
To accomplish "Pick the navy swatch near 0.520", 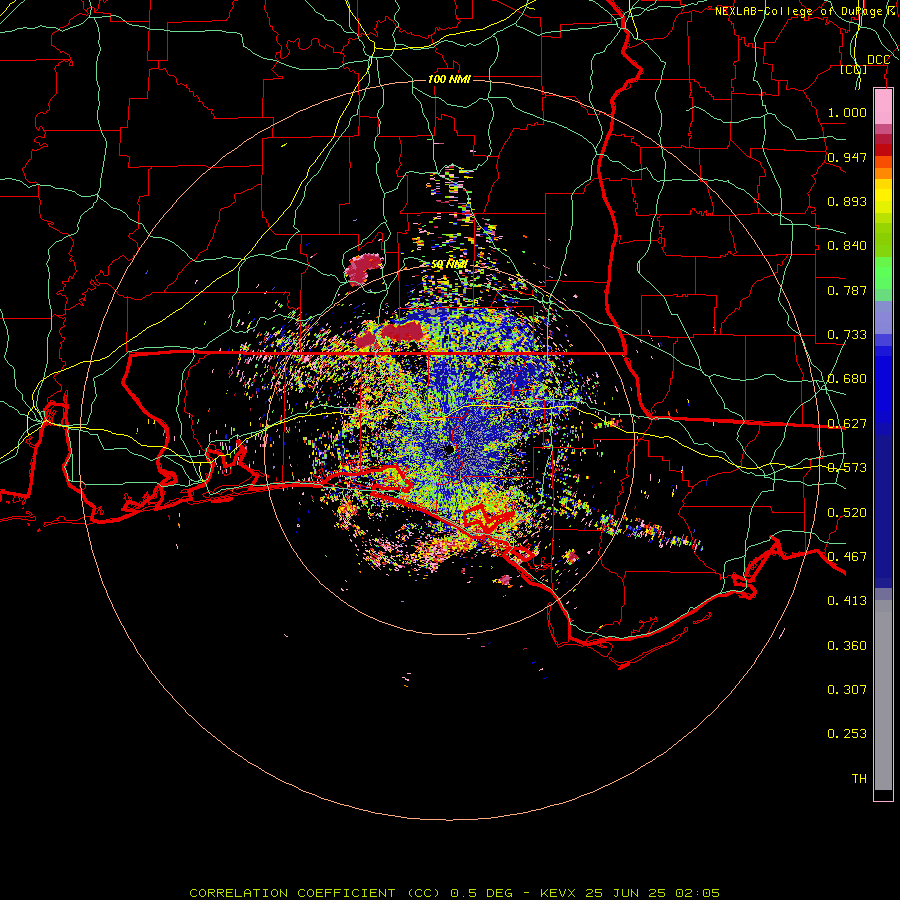I will pyautogui.click(x=883, y=511).
